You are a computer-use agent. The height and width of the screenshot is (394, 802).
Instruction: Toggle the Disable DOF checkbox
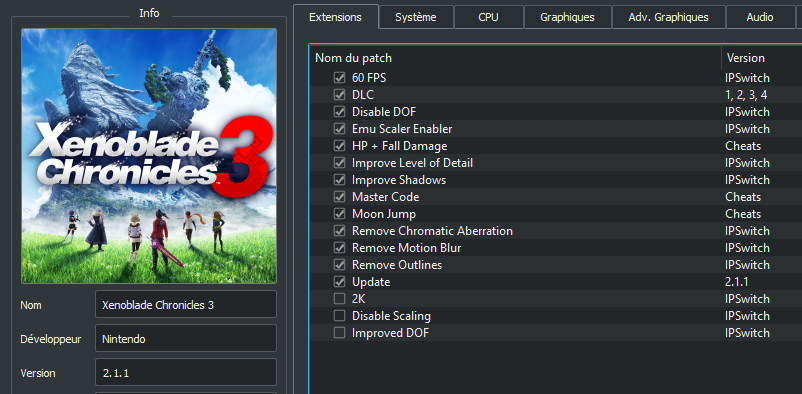pos(339,112)
